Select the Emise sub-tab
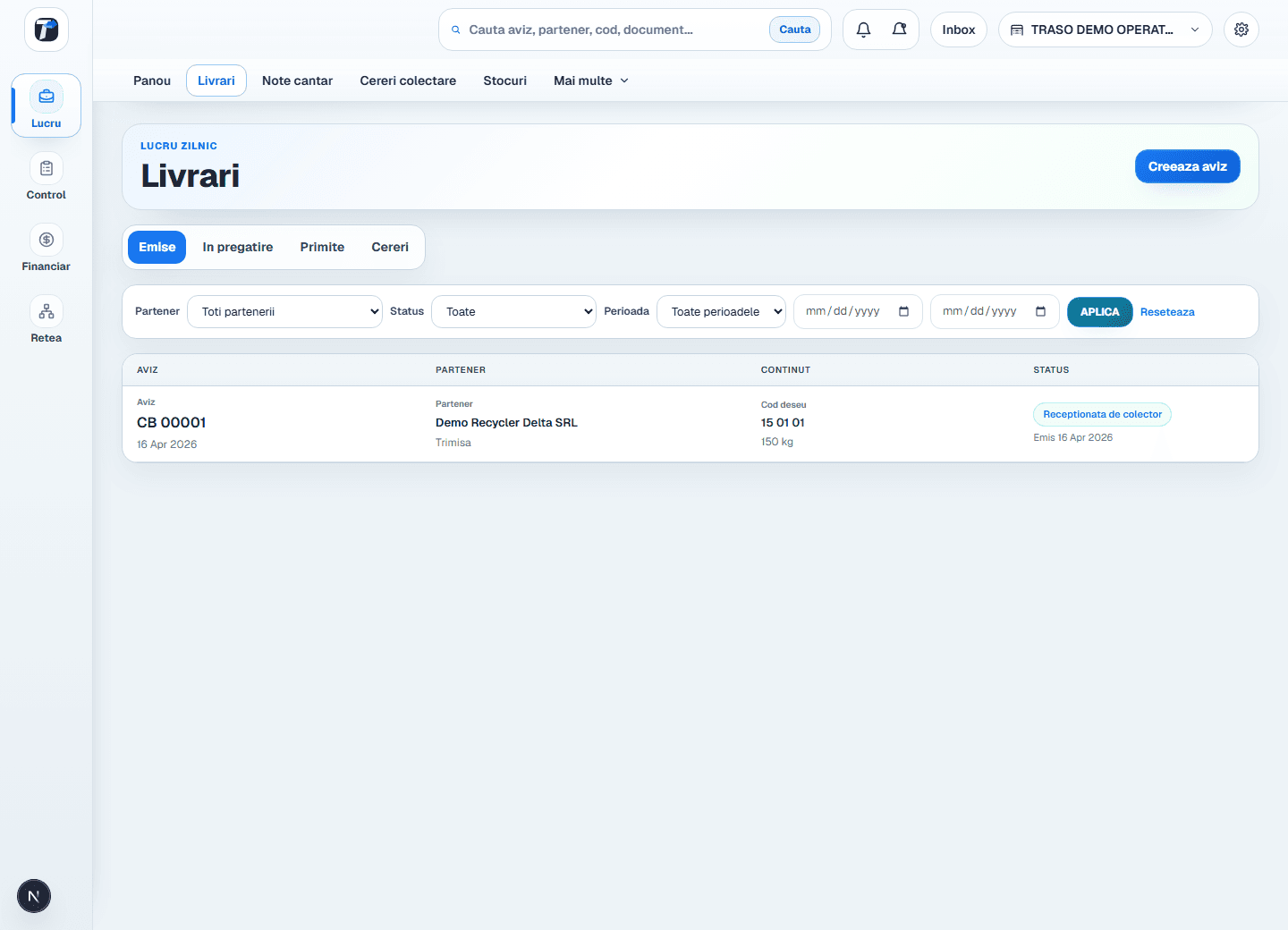This screenshot has height=930, width=1288. (157, 247)
